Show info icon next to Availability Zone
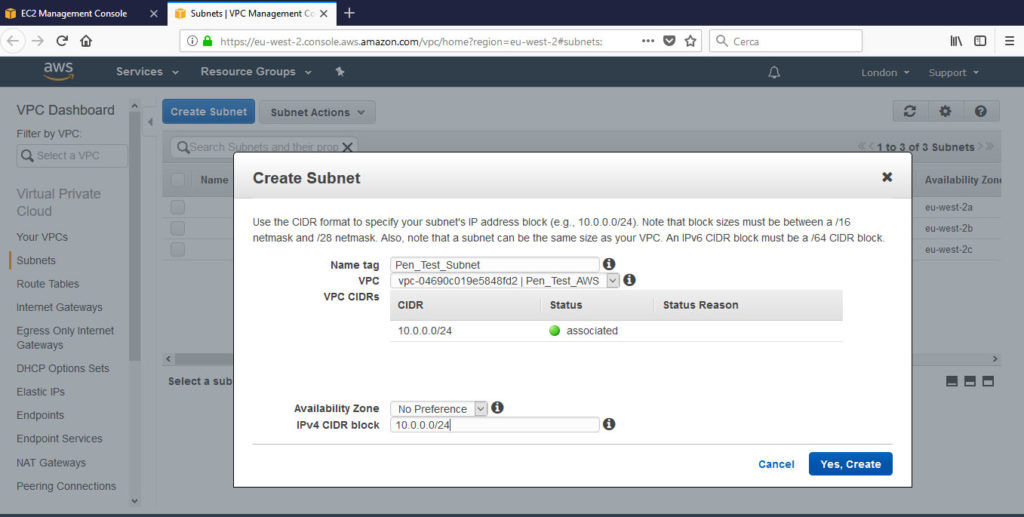 coord(497,407)
